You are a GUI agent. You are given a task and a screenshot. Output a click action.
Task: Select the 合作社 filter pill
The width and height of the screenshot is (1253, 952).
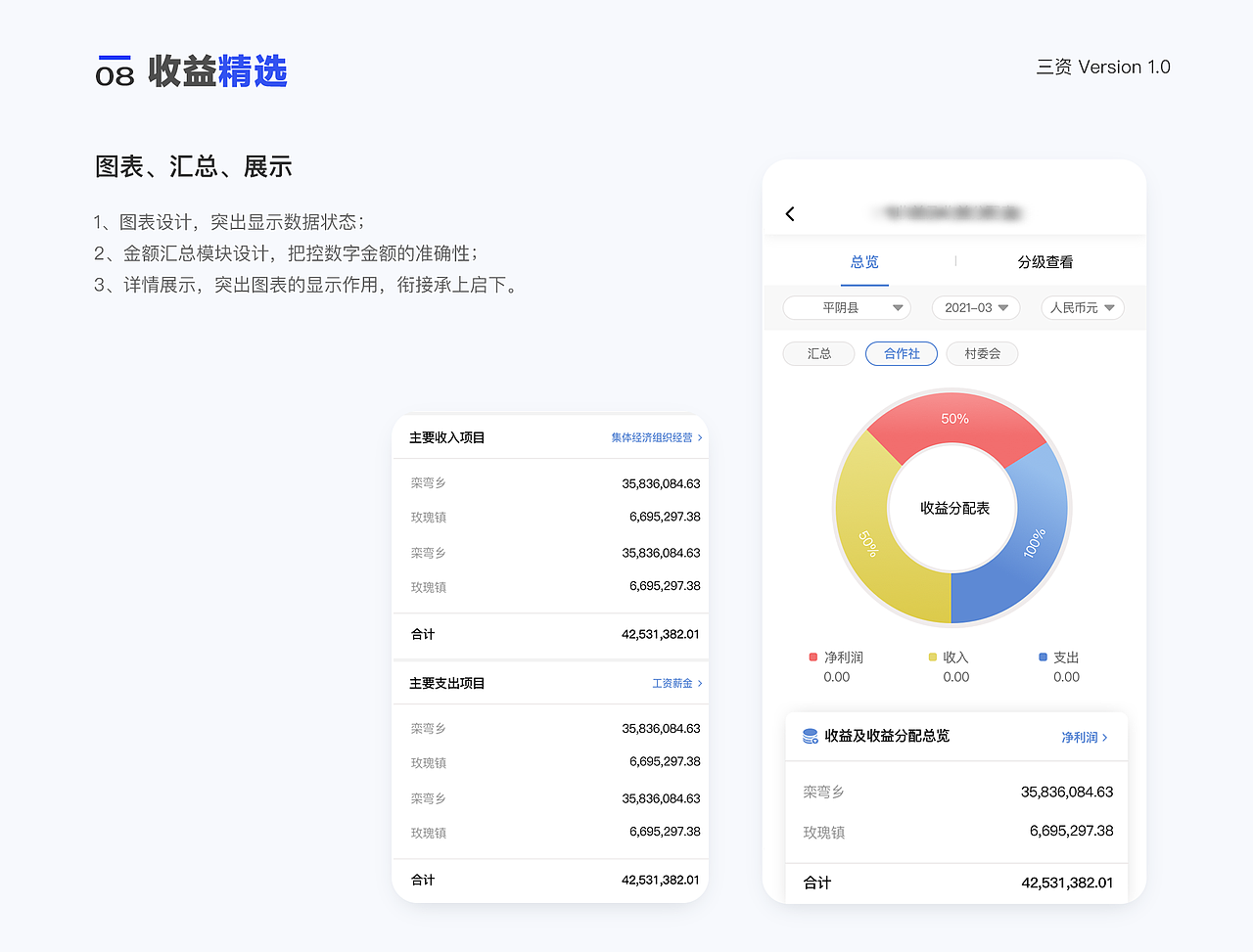(902, 353)
